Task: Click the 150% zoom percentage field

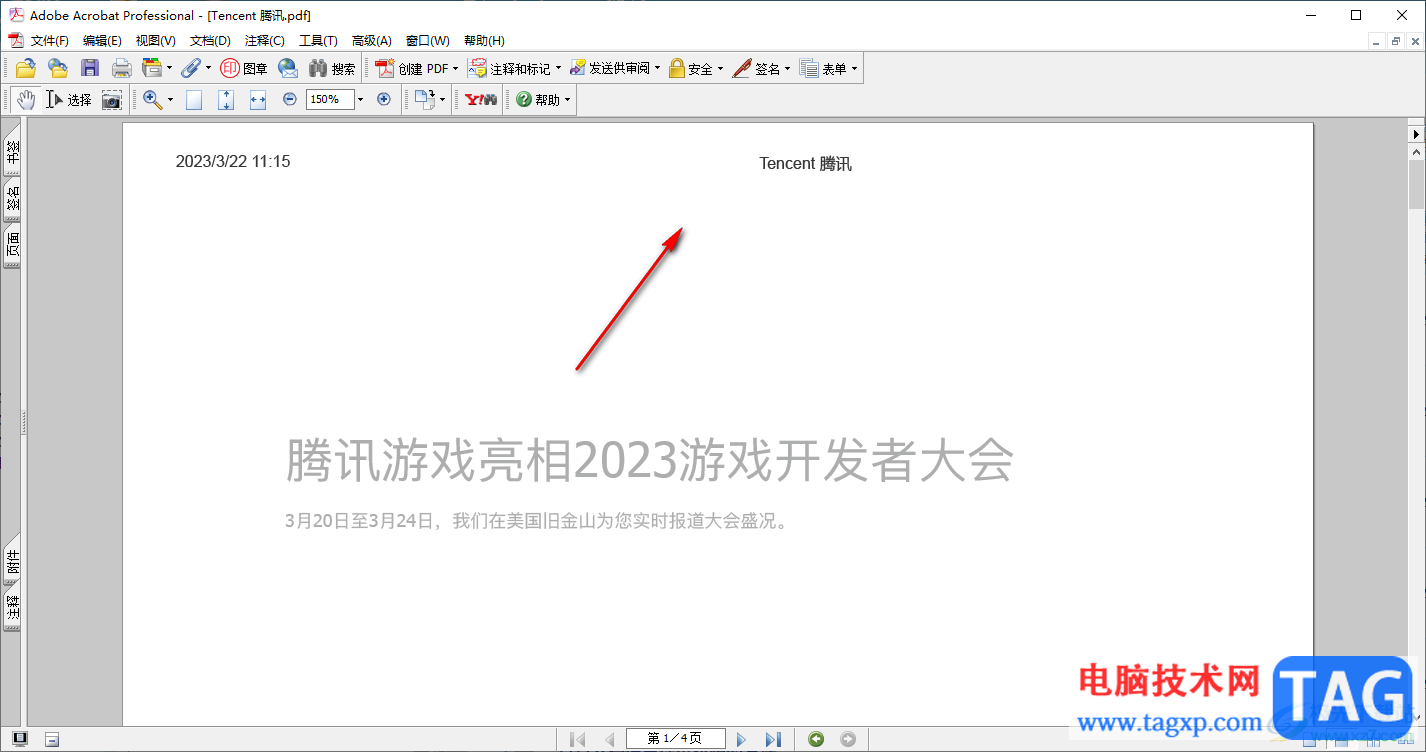Action: coord(330,99)
